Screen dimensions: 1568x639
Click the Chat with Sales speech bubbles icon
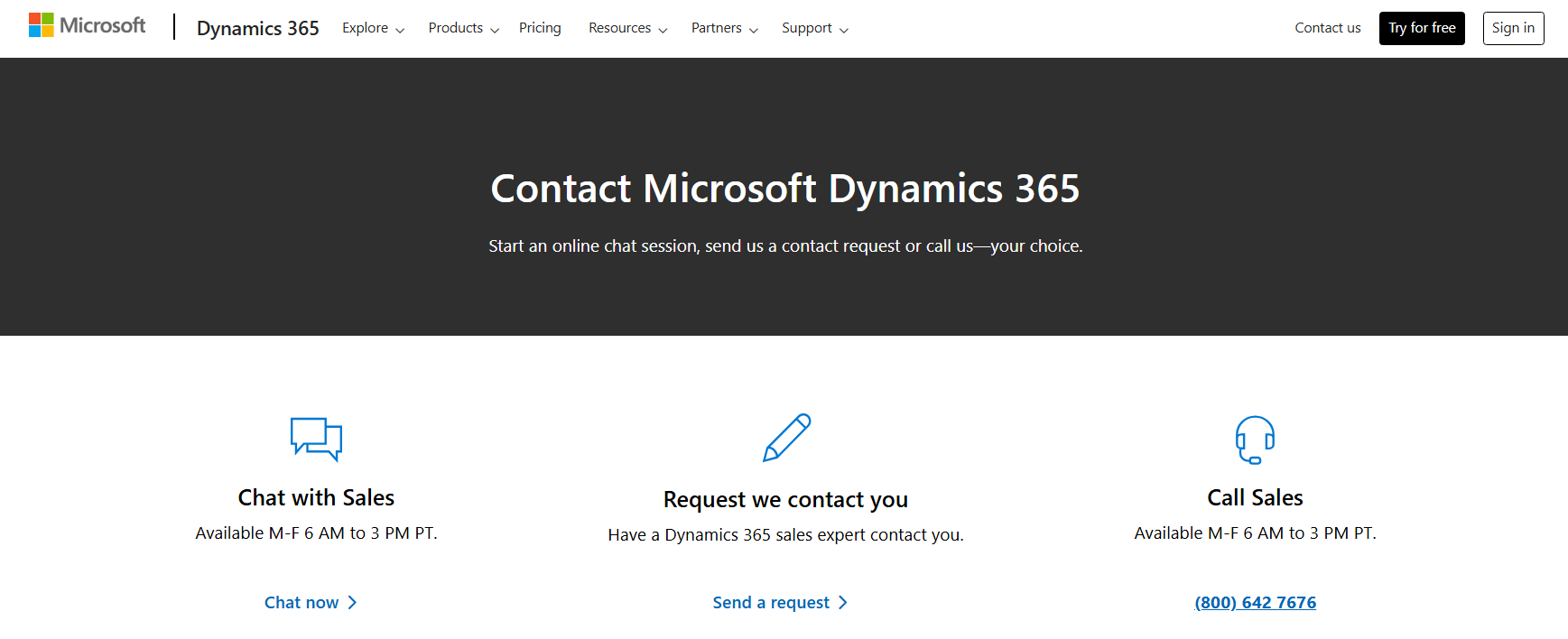coord(316,440)
